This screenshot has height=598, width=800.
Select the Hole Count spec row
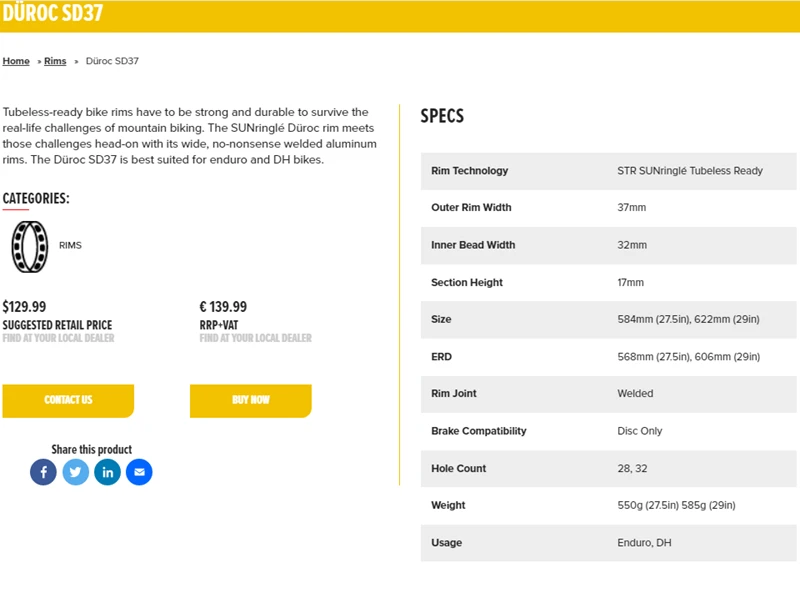pos(608,468)
